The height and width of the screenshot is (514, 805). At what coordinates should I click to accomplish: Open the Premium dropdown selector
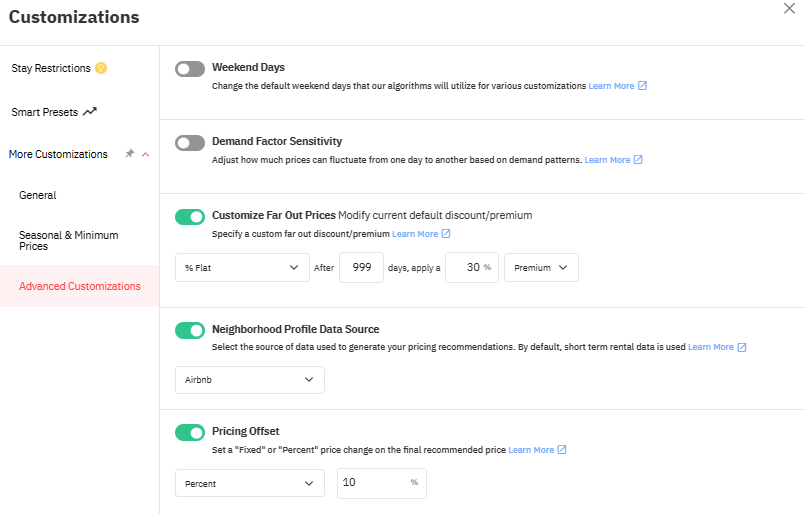pyautogui.click(x=541, y=268)
